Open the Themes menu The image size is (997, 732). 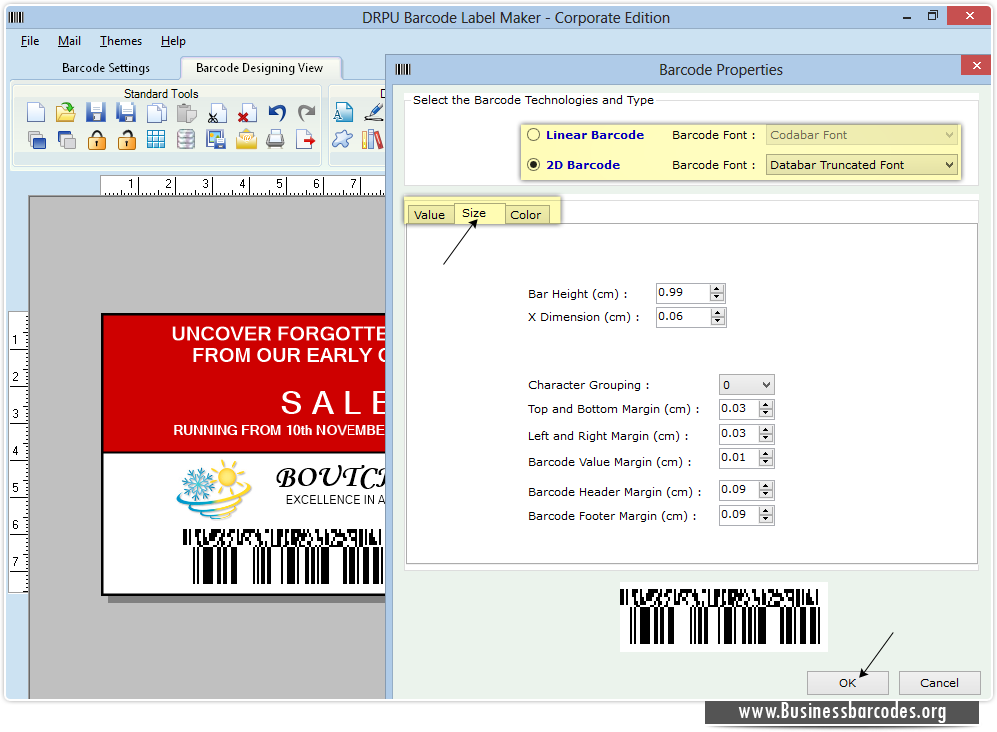tap(119, 41)
